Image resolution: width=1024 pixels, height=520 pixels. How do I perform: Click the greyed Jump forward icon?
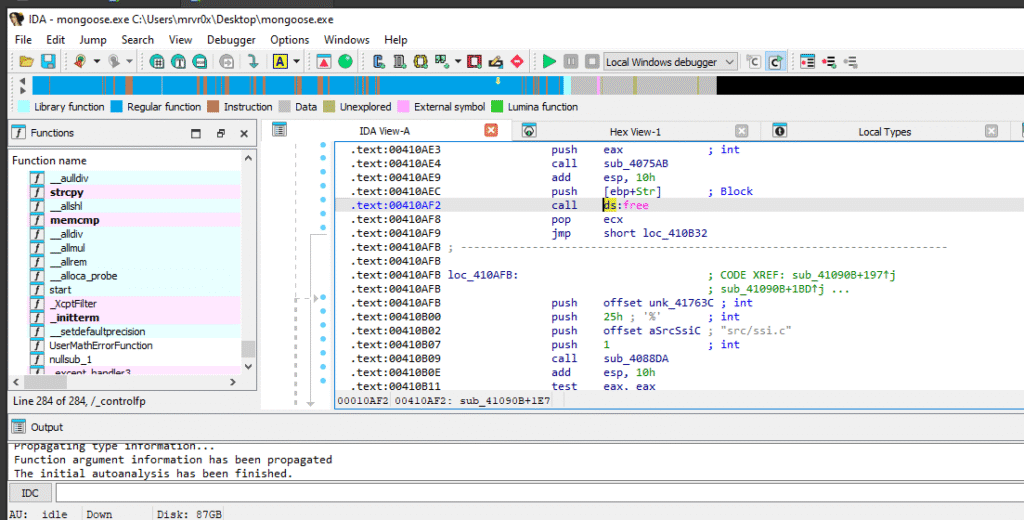(114, 61)
